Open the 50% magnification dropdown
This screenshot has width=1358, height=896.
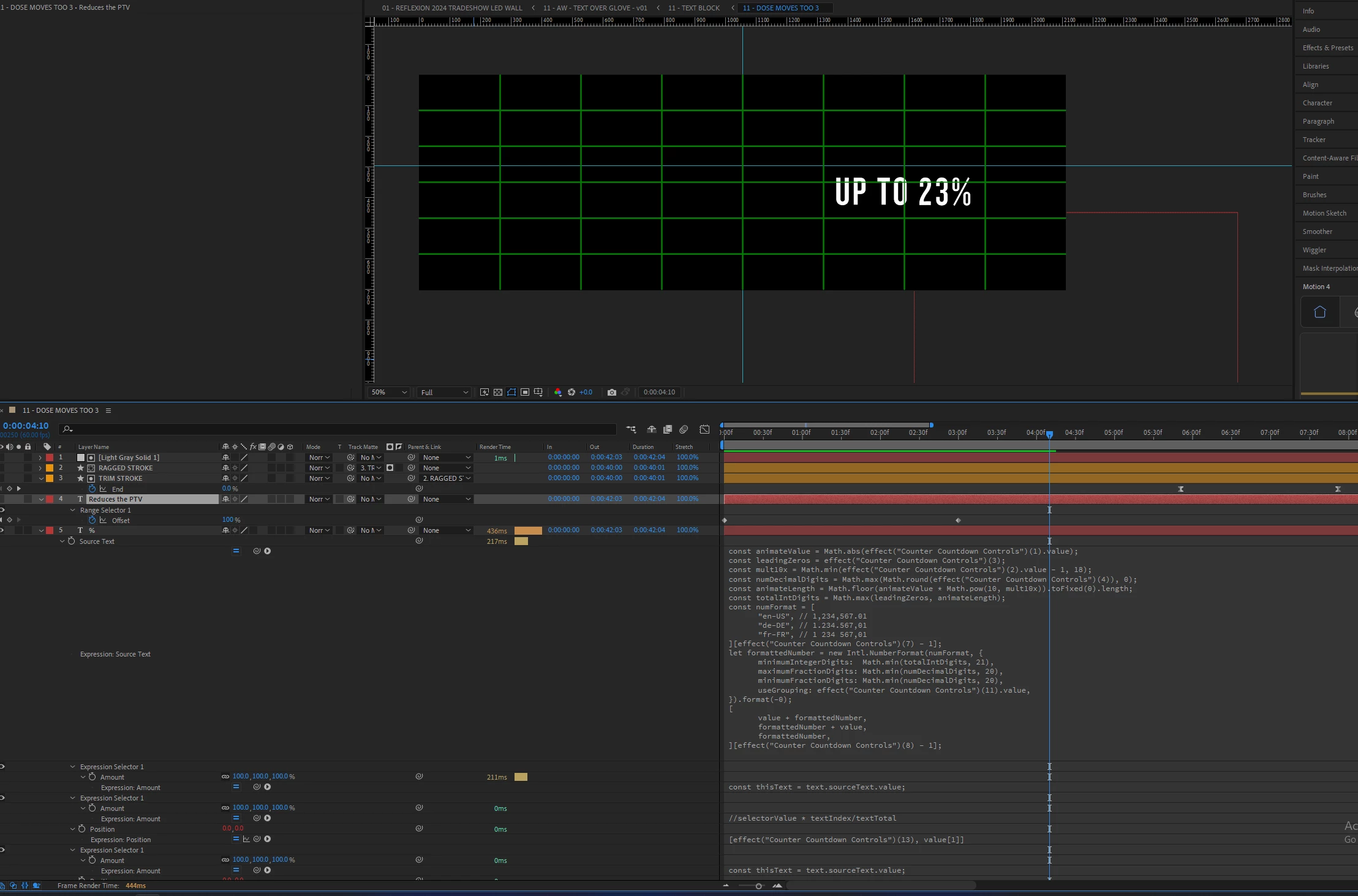(x=388, y=393)
